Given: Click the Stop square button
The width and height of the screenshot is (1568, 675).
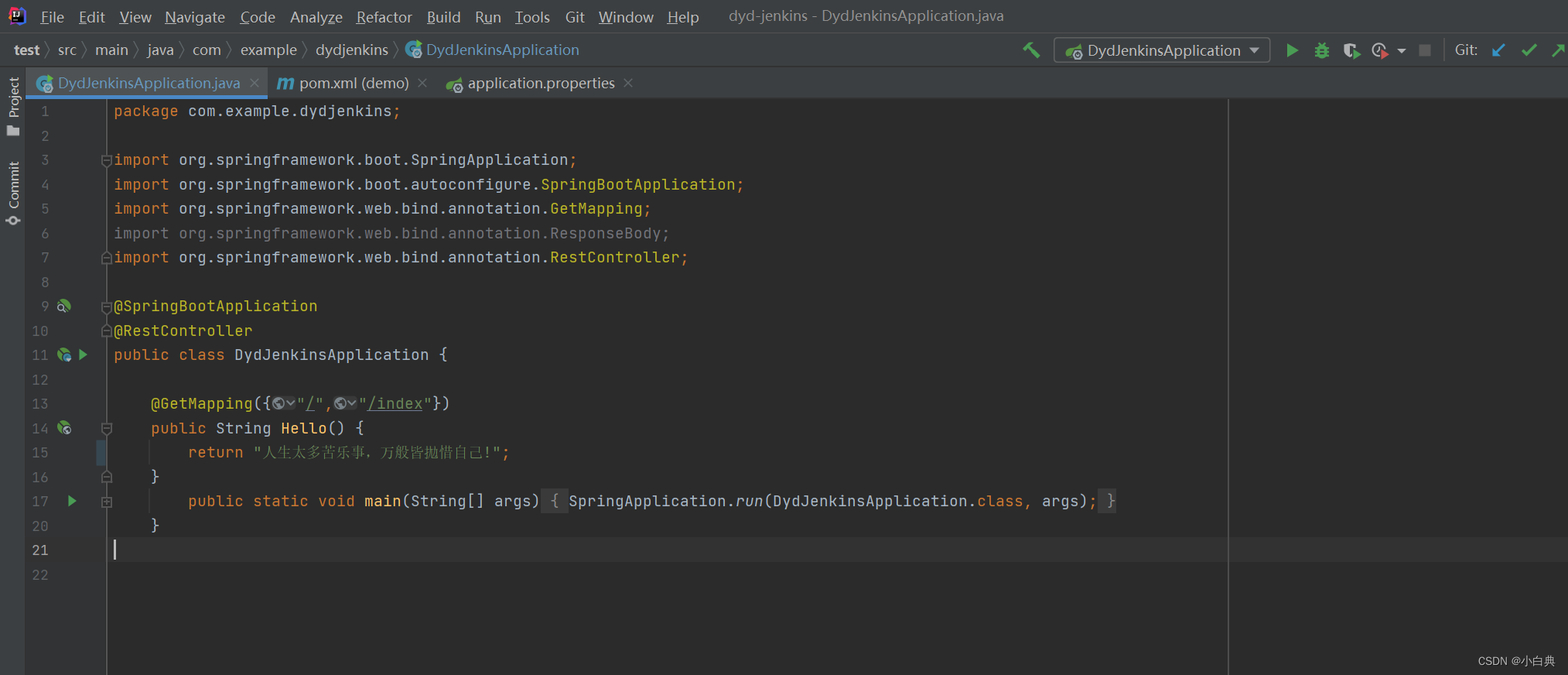Looking at the screenshot, I should pyautogui.click(x=1425, y=50).
